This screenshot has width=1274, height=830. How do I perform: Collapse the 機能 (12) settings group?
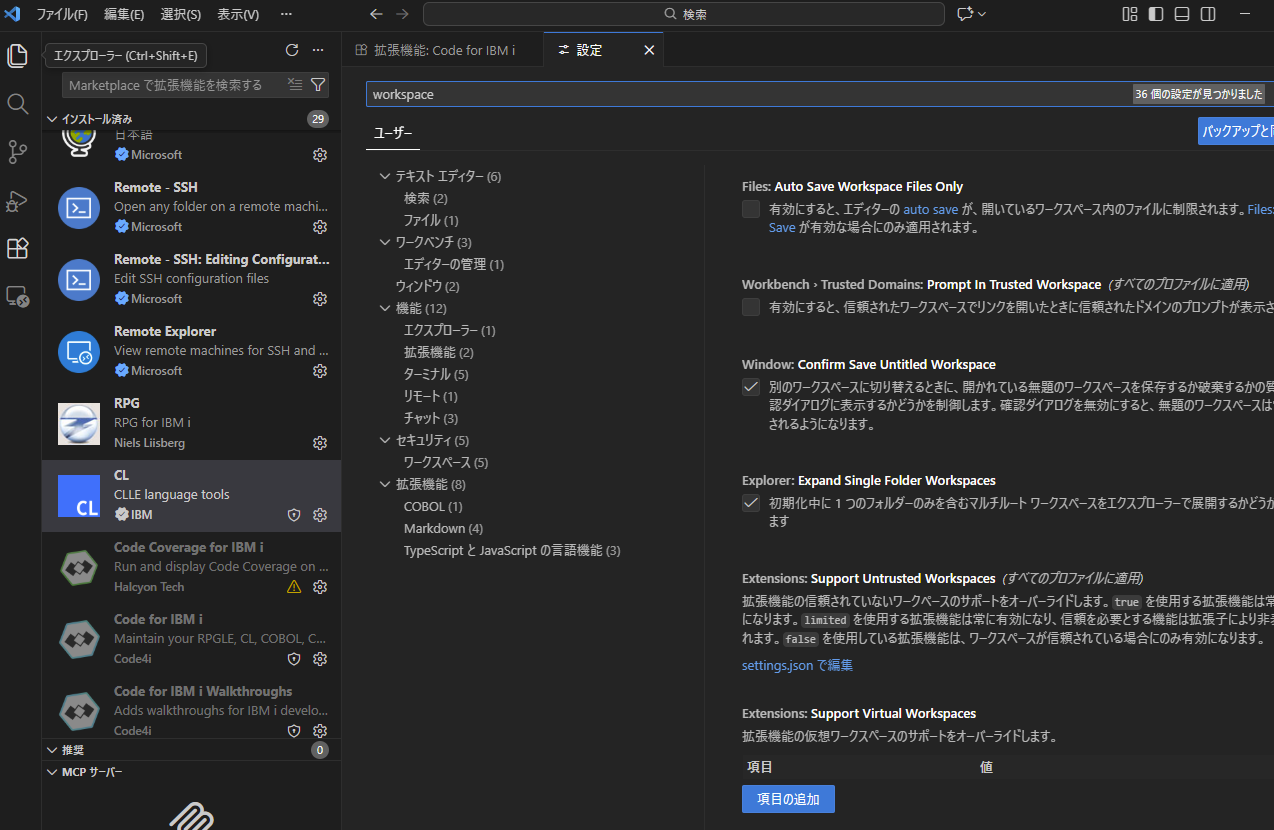(x=385, y=308)
